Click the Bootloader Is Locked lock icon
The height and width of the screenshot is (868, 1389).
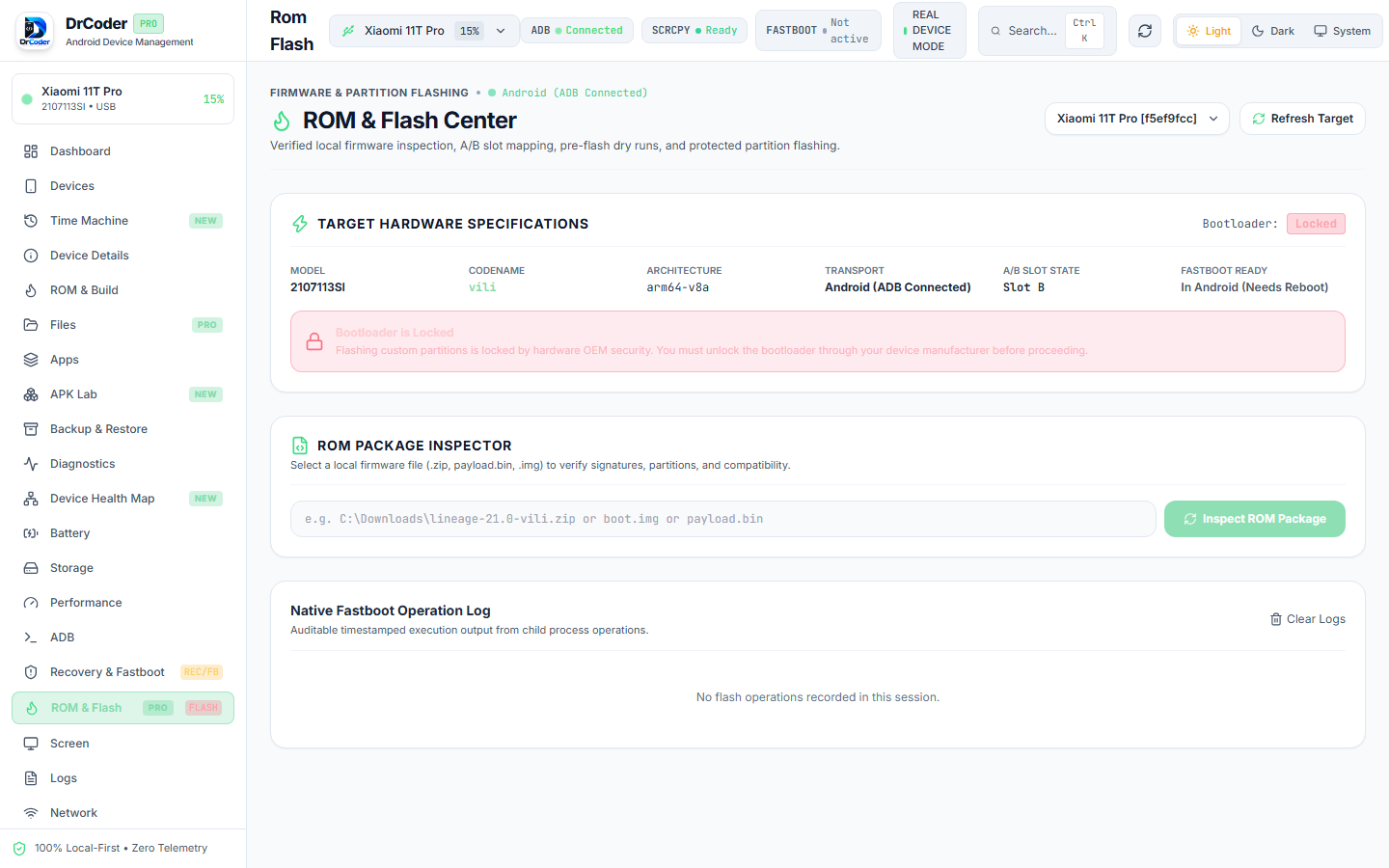314,341
